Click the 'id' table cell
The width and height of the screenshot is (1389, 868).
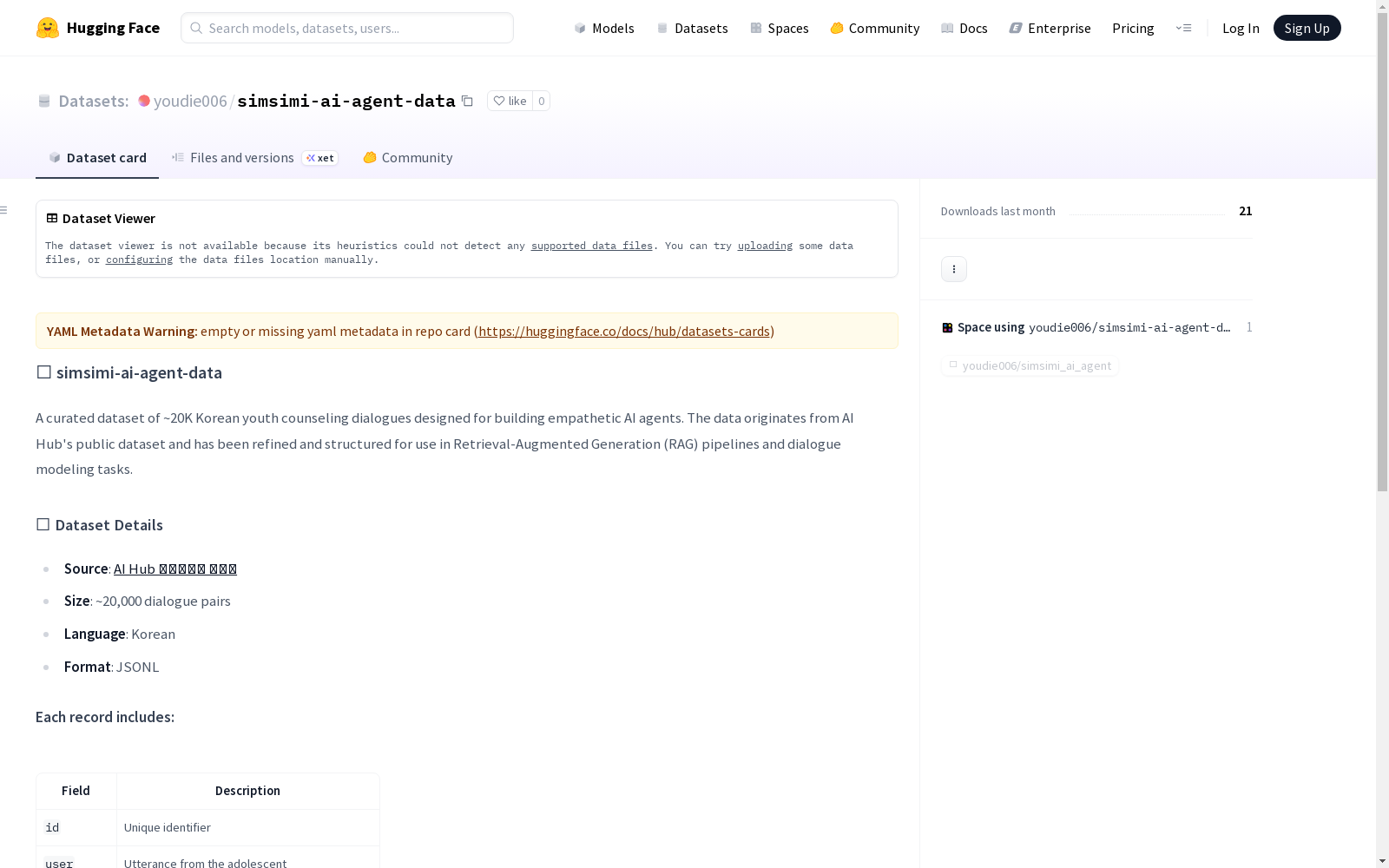[76, 827]
